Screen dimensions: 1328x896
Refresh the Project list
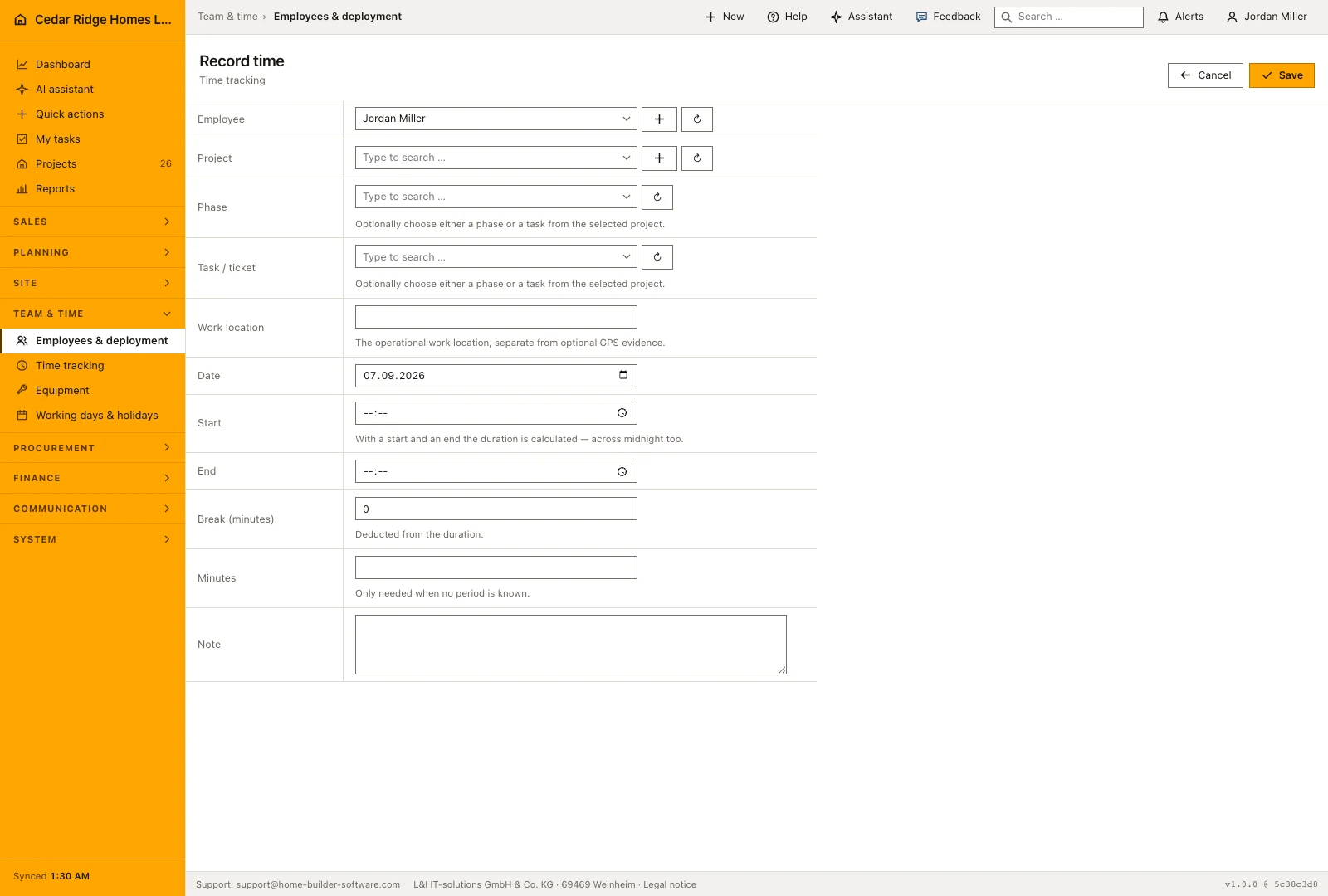[x=697, y=158]
